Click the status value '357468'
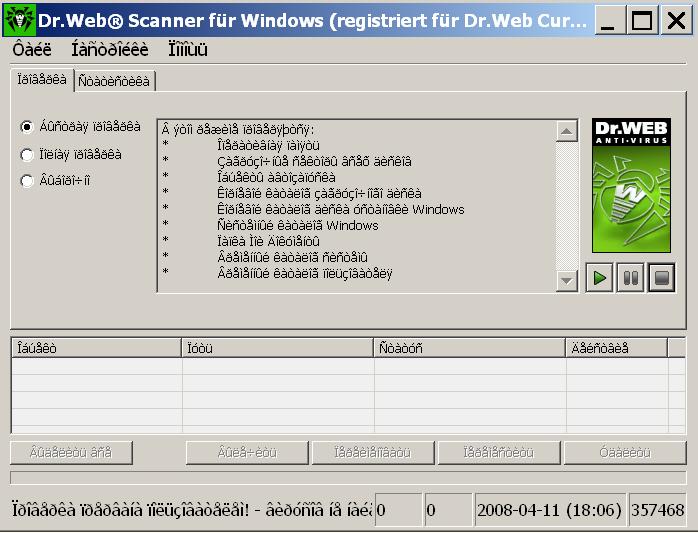This screenshot has width=698, height=533. [657, 510]
